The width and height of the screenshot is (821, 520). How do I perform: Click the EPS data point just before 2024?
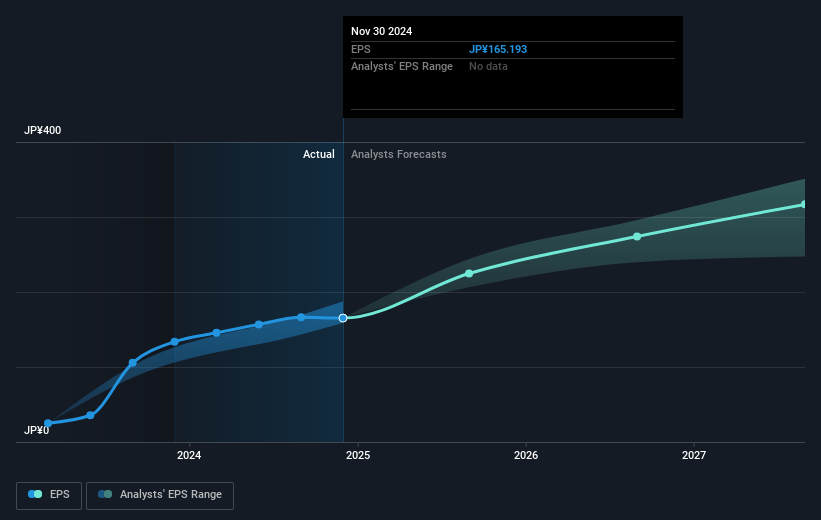point(174,341)
